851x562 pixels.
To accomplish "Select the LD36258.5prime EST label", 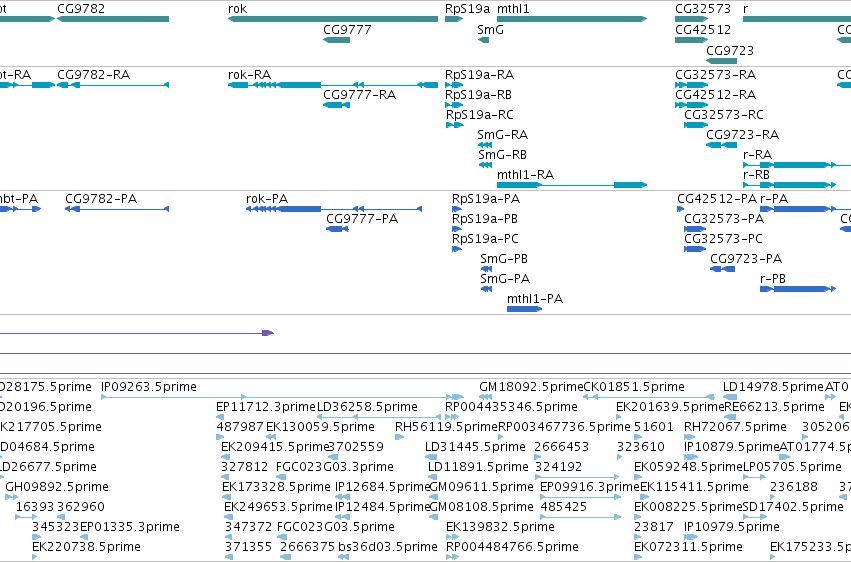I will tap(367, 407).
